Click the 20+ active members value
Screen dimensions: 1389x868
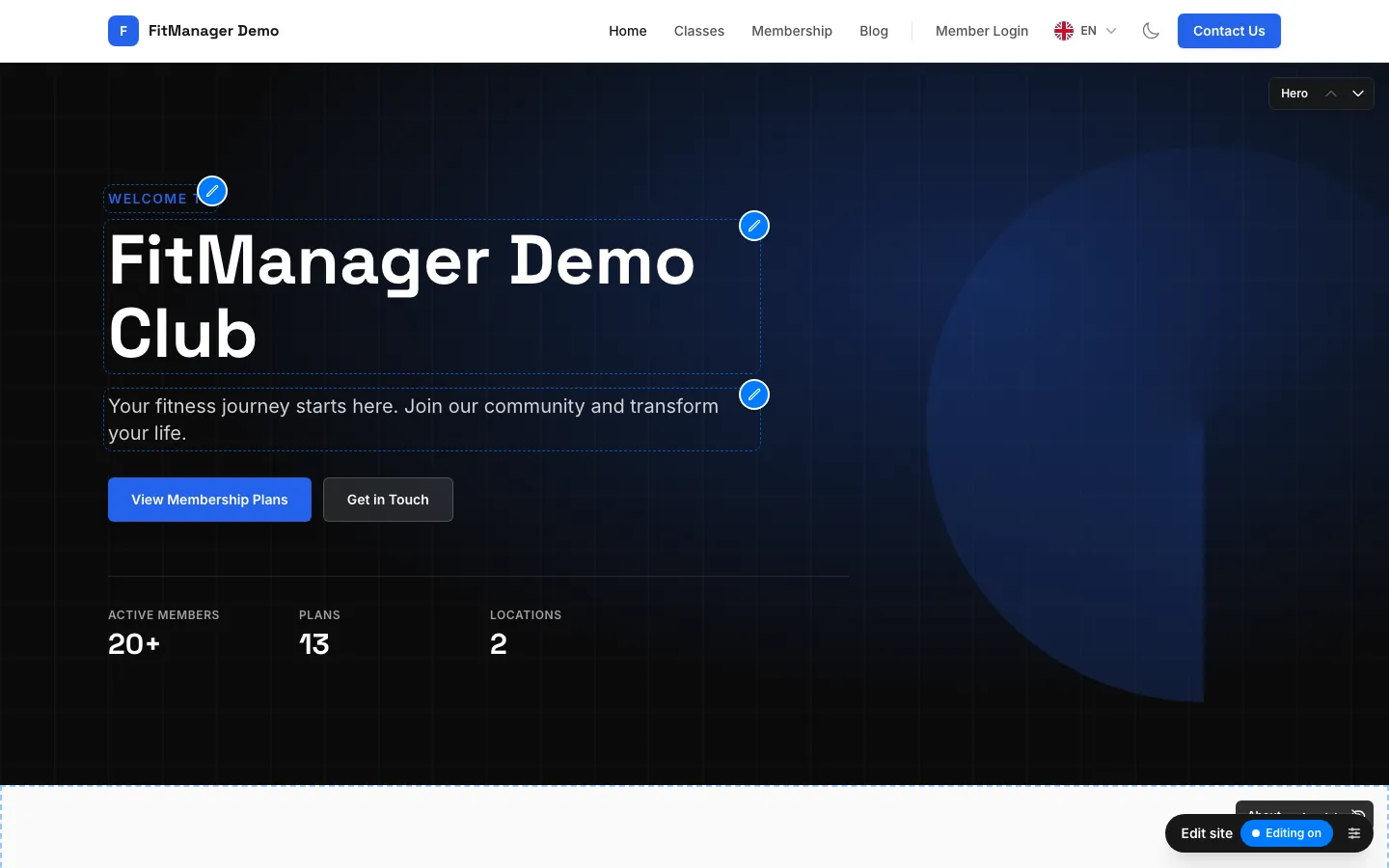(x=134, y=644)
